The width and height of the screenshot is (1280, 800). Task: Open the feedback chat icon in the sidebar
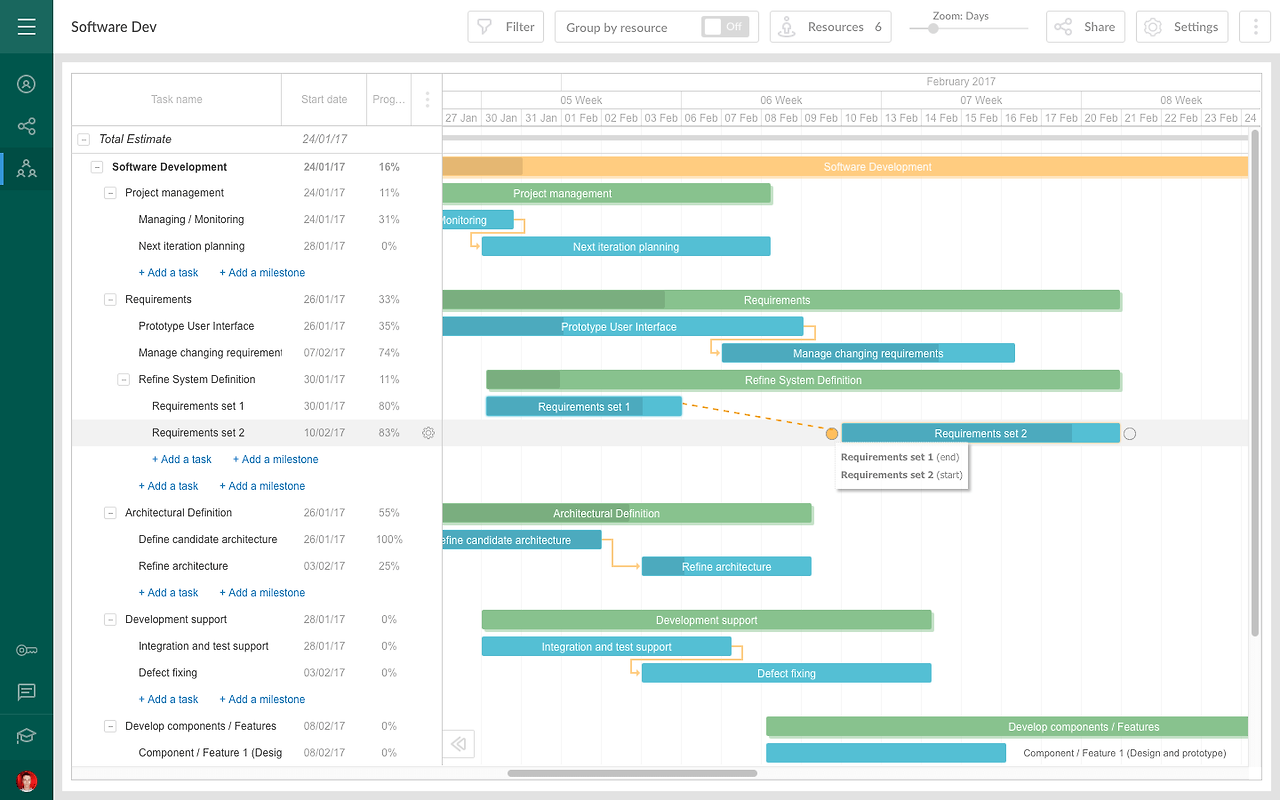25,692
